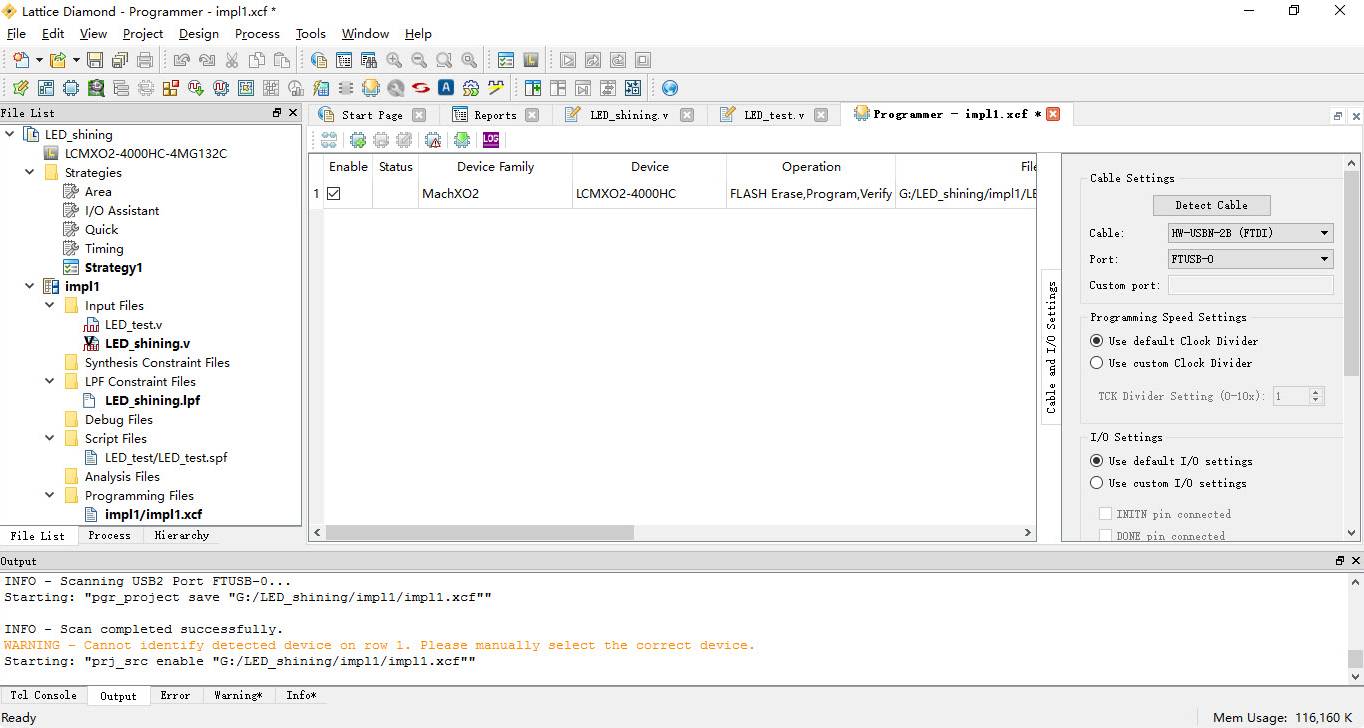Collapse the Input Files folder
The image size is (1364, 728).
point(50,305)
